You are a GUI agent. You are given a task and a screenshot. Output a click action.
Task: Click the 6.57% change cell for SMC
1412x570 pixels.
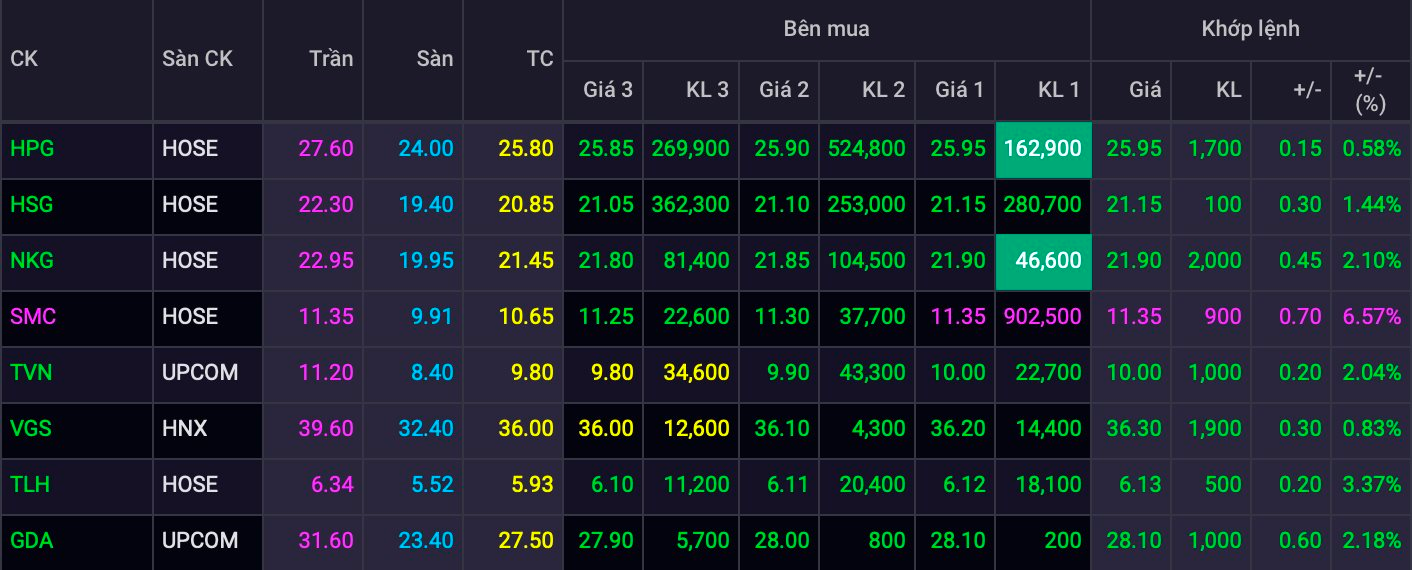[x=1371, y=317]
